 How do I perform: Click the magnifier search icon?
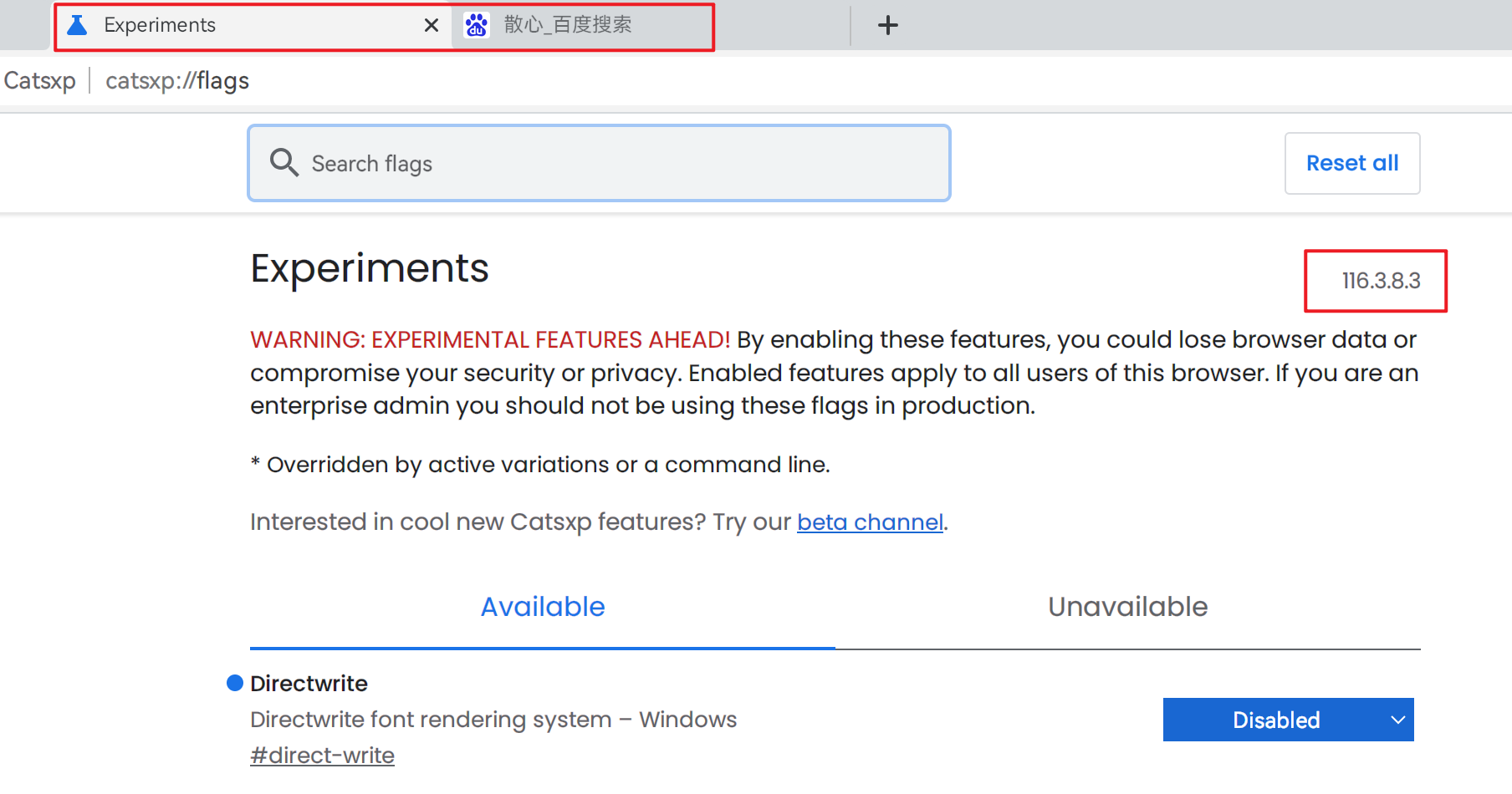(284, 162)
